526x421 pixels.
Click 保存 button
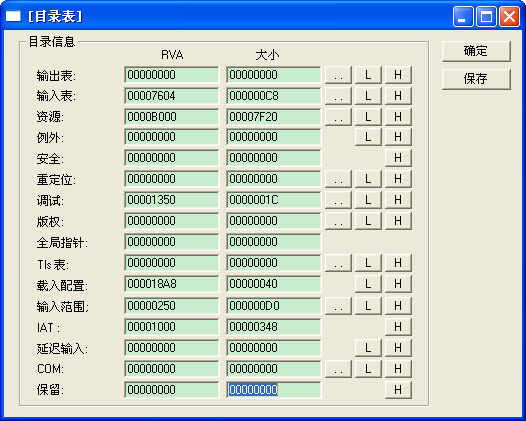click(x=476, y=79)
